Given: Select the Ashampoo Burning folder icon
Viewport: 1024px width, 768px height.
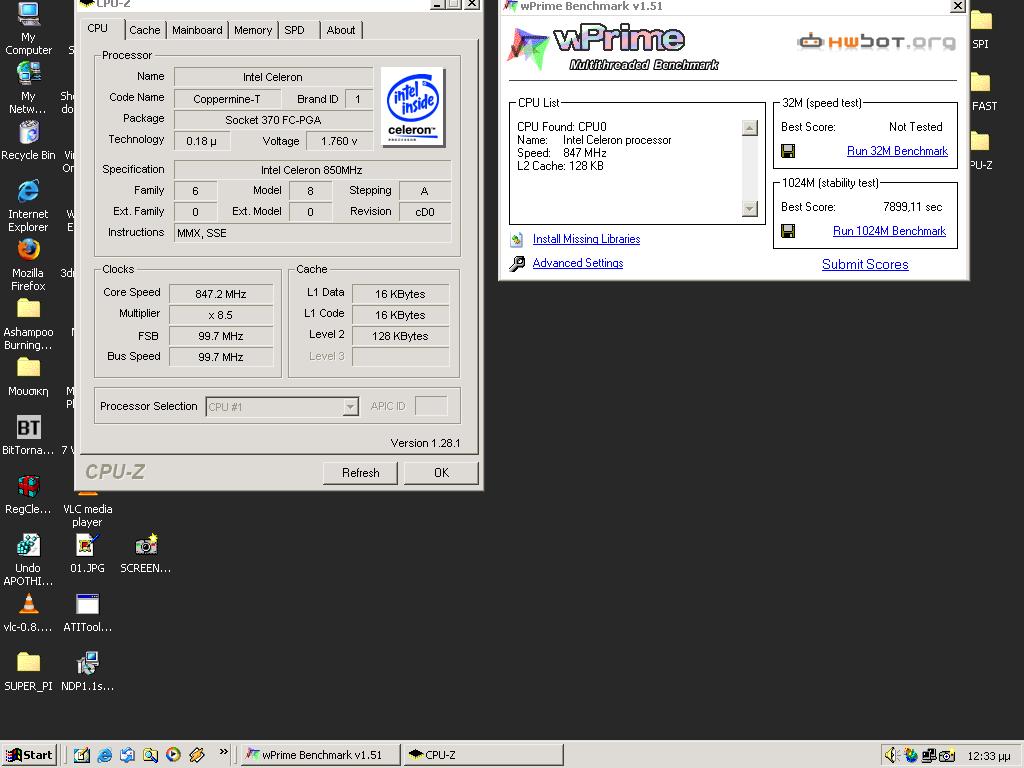Looking at the screenshot, I should pyautogui.click(x=28, y=325).
